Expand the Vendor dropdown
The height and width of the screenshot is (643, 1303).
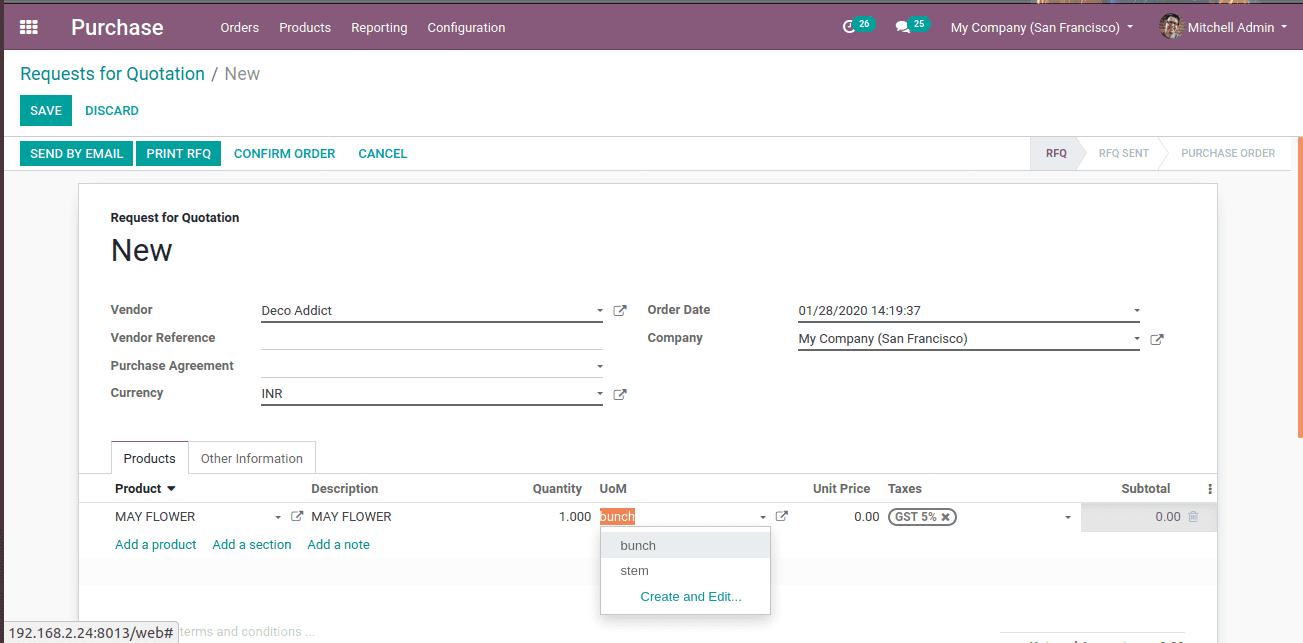point(600,311)
